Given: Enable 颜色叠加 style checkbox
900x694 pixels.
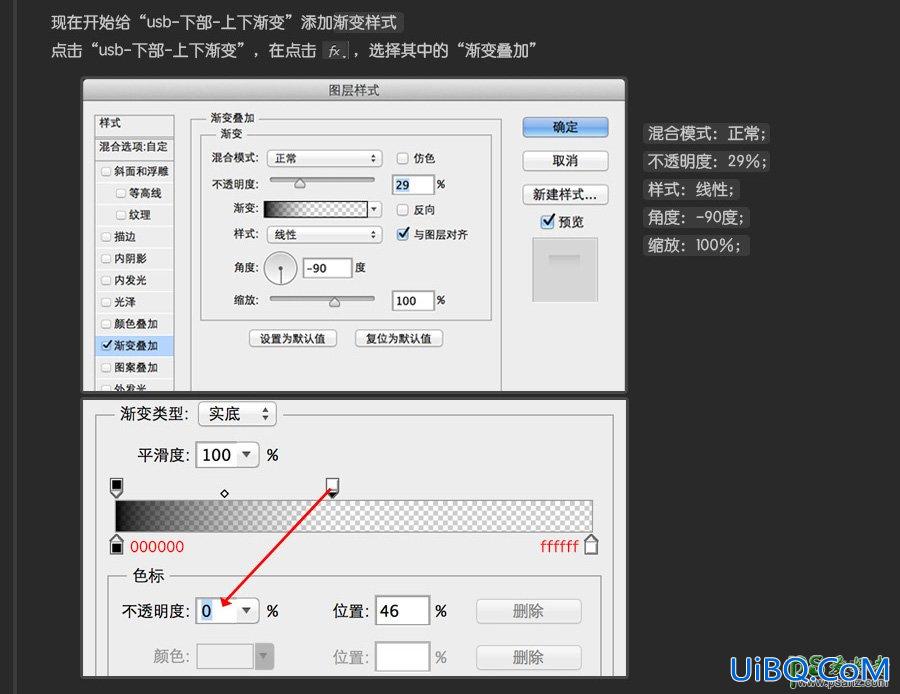Looking at the screenshot, I should [106, 324].
